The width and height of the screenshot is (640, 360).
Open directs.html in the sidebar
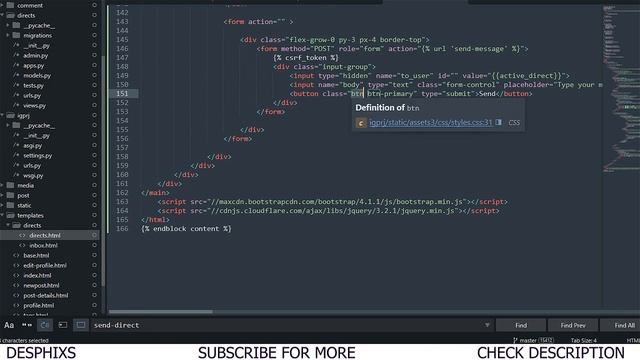point(44,235)
